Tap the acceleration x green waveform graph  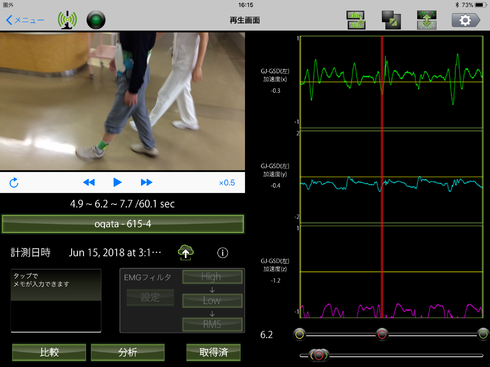coord(391,82)
